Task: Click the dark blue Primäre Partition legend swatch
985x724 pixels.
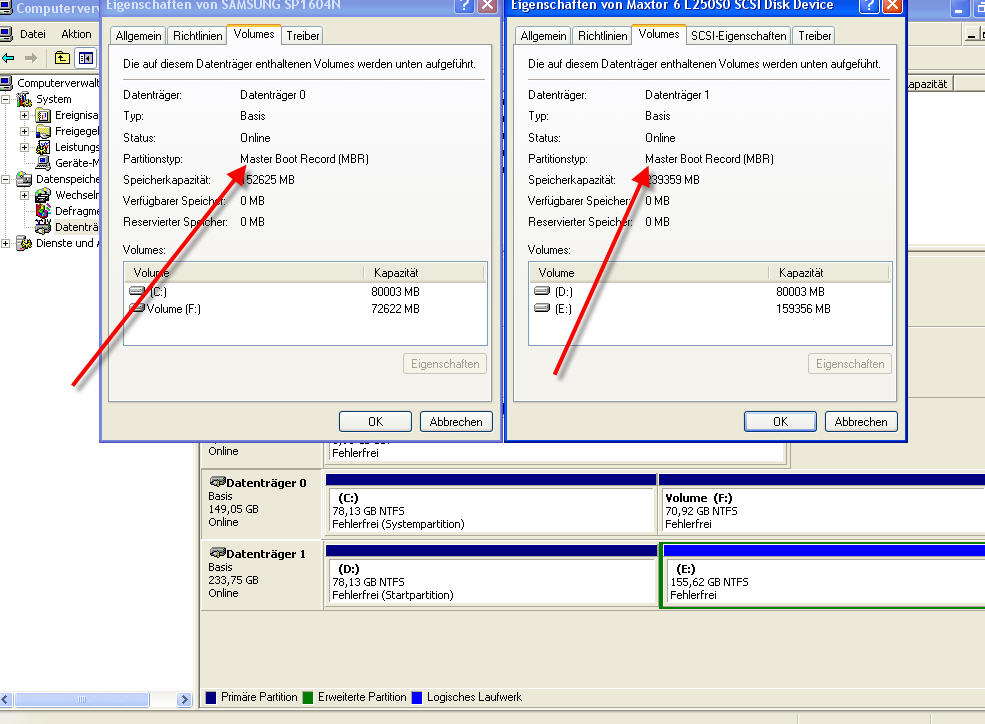Action: pyautogui.click(x=211, y=698)
